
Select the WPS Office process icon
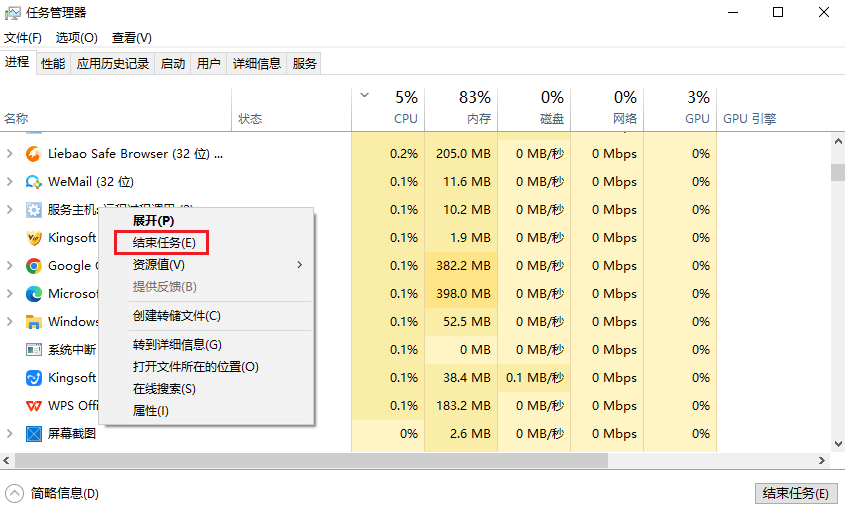coord(34,406)
